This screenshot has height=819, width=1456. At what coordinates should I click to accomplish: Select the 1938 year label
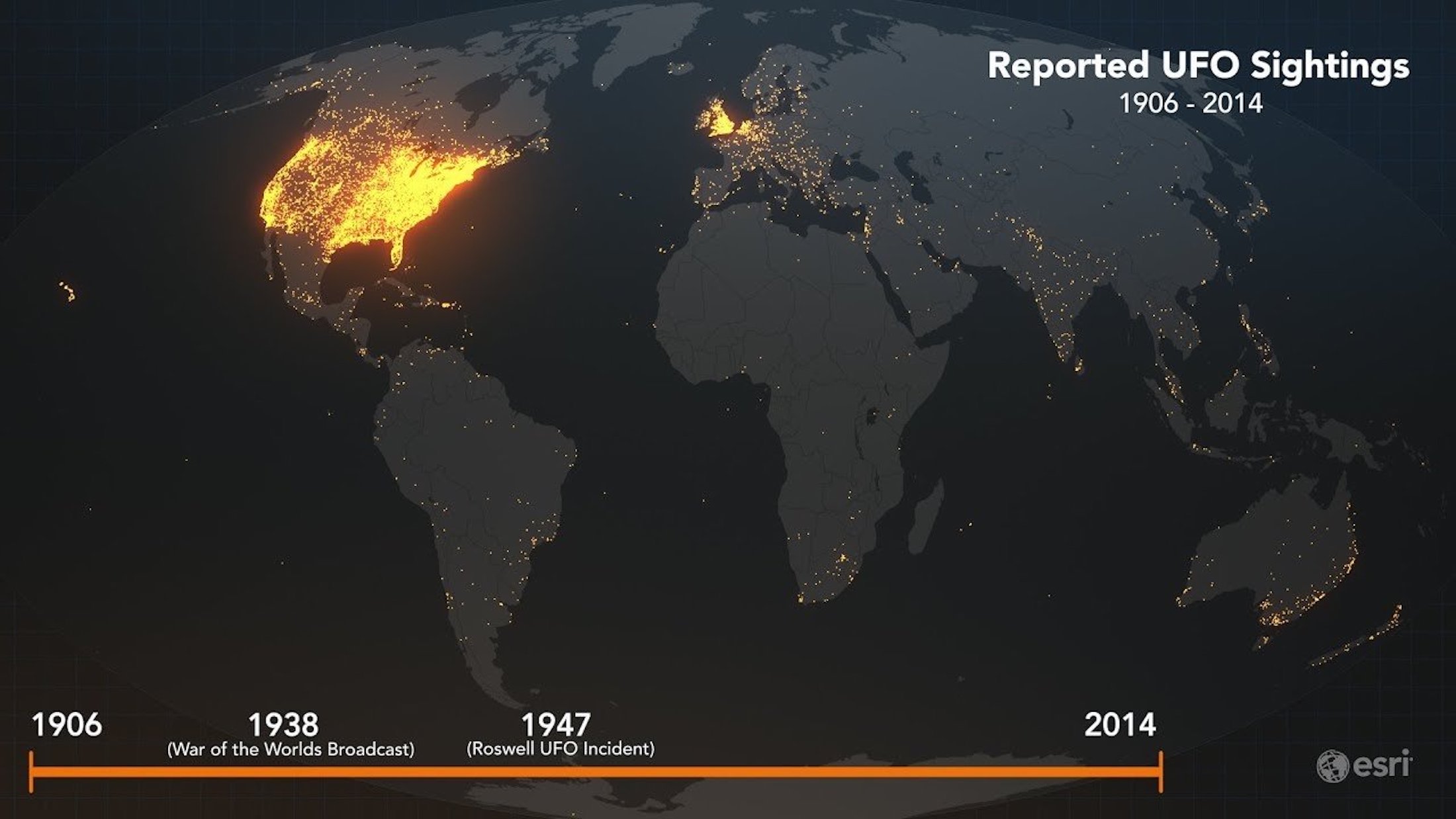point(283,725)
